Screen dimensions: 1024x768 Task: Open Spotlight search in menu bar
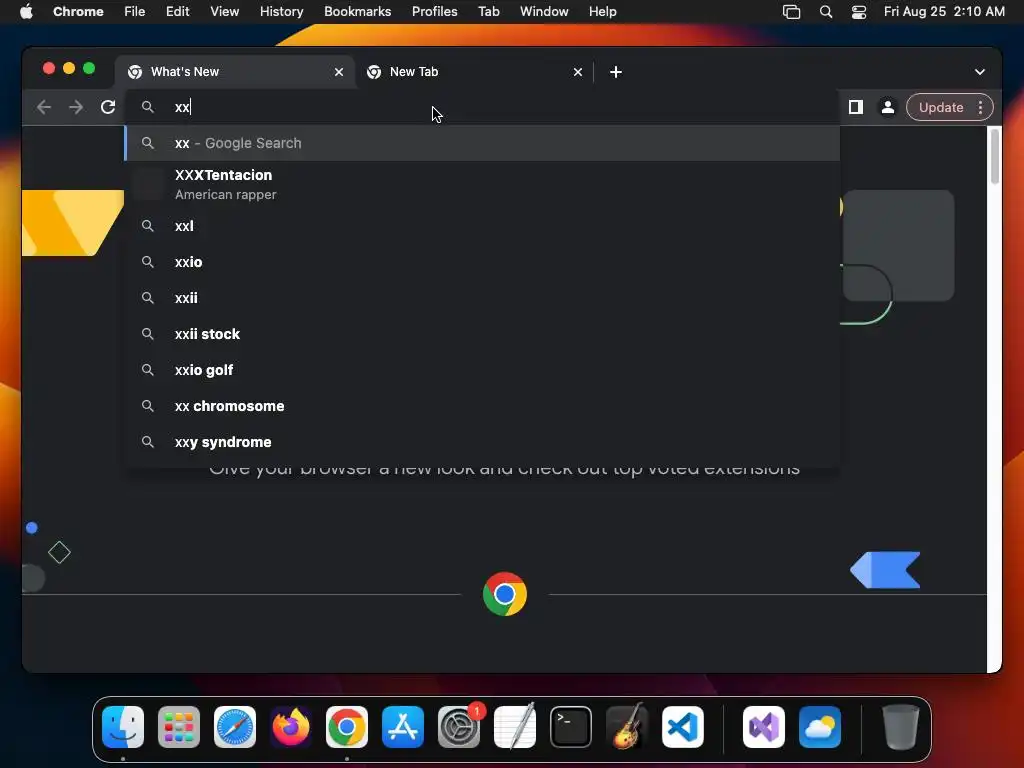(825, 12)
